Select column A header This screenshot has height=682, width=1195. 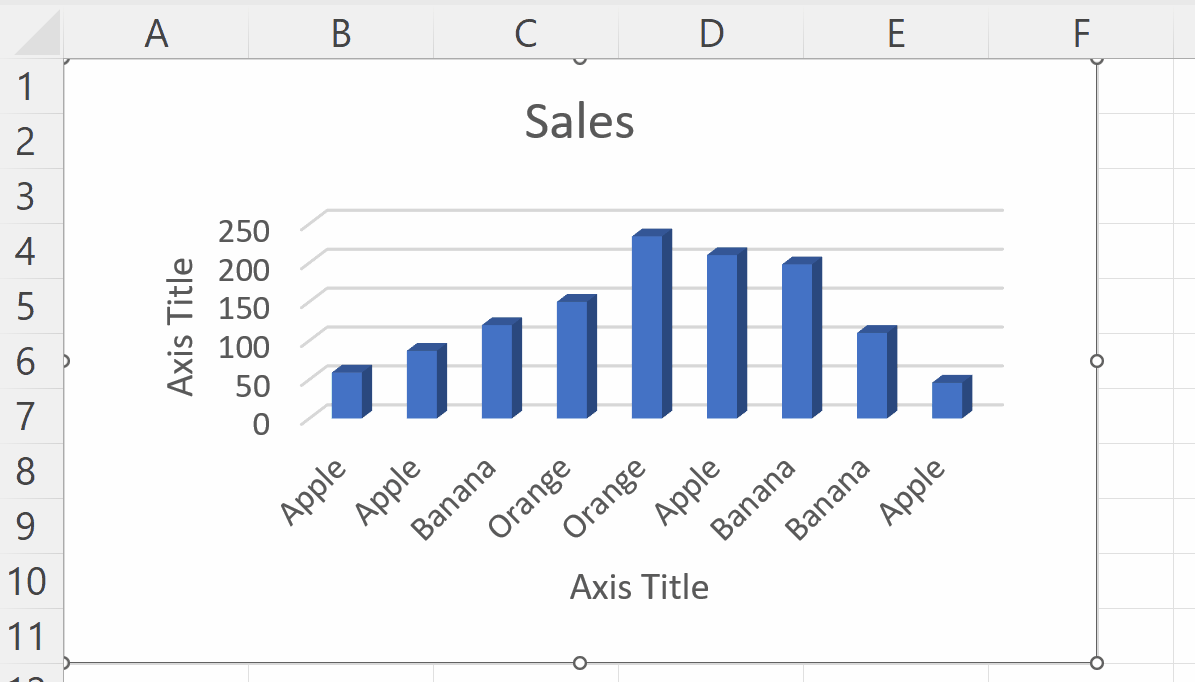click(x=156, y=33)
